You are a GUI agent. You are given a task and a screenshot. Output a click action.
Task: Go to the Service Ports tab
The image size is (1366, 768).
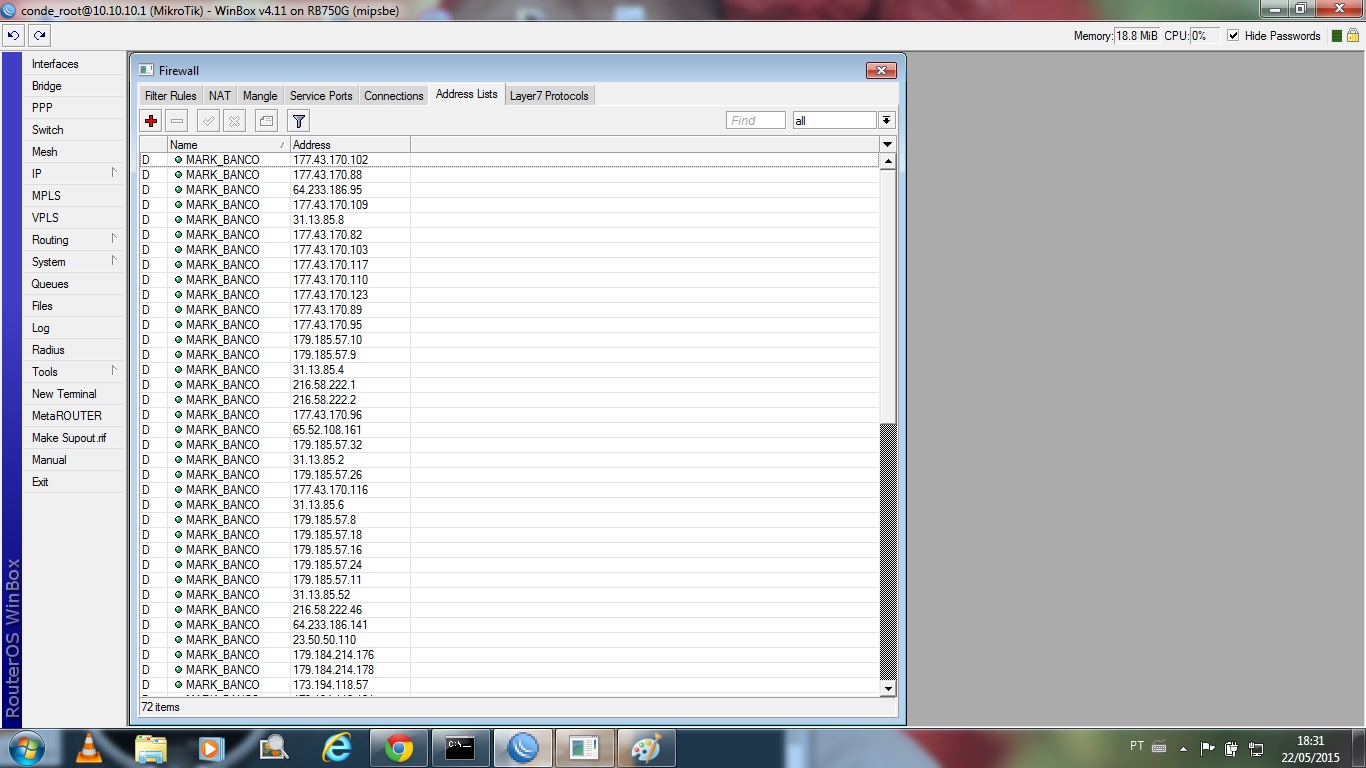click(x=321, y=96)
